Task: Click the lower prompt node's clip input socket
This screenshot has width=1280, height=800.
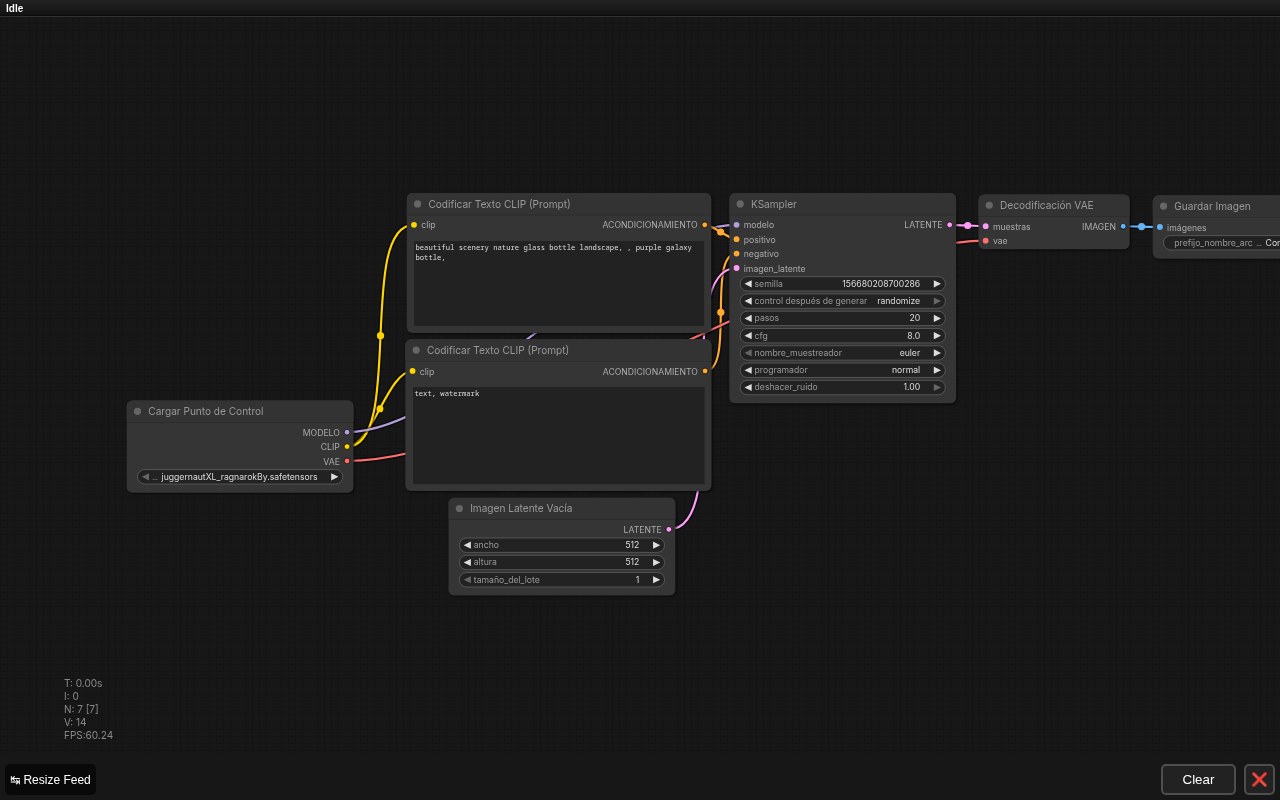Action: coord(412,371)
